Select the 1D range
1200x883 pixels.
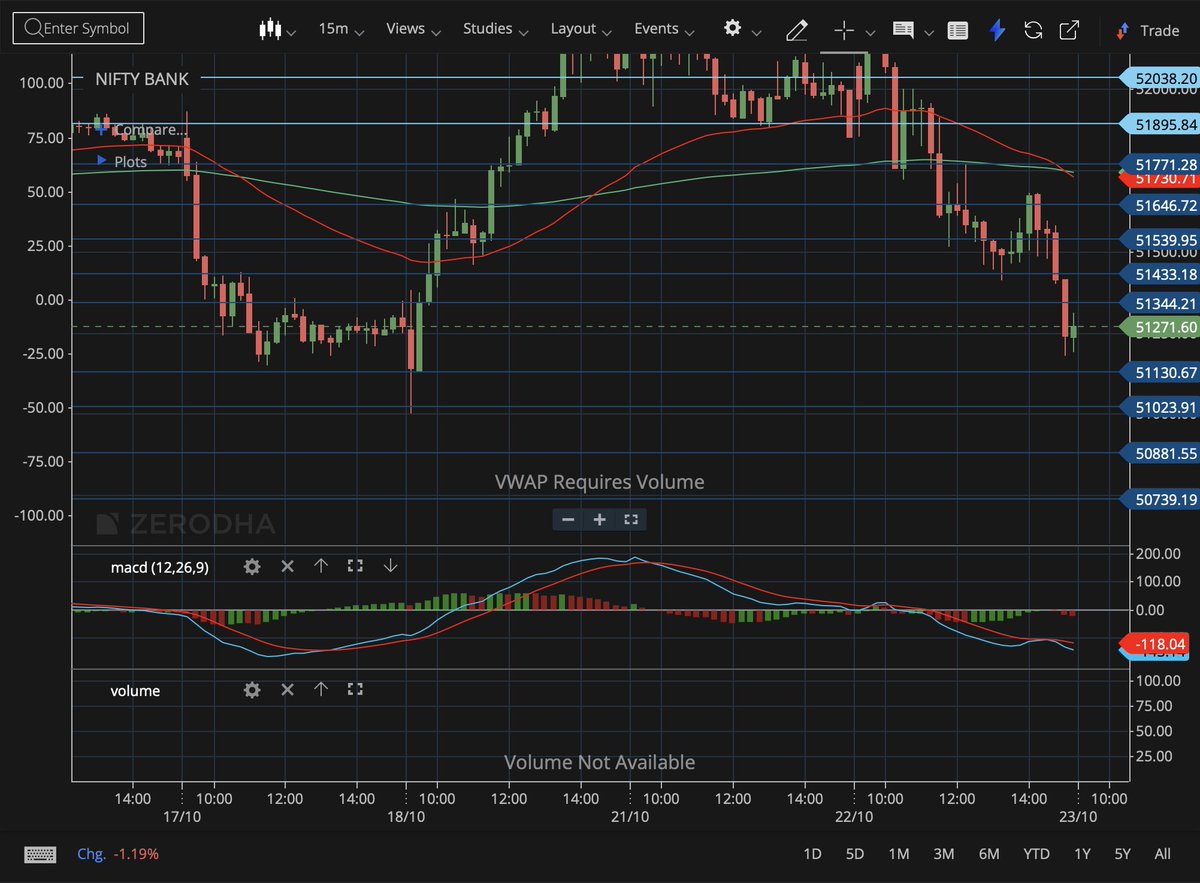tap(812, 854)
